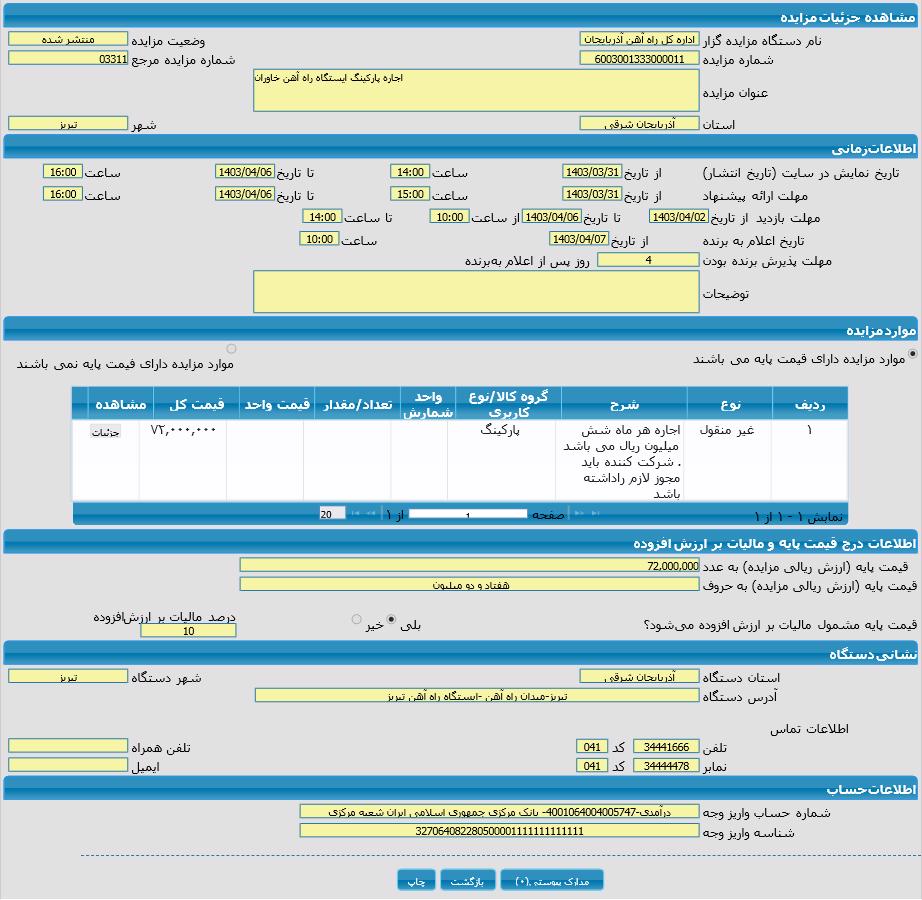
Task: Click the جزئیات button in the table row
Action: [x=105, y=432]
